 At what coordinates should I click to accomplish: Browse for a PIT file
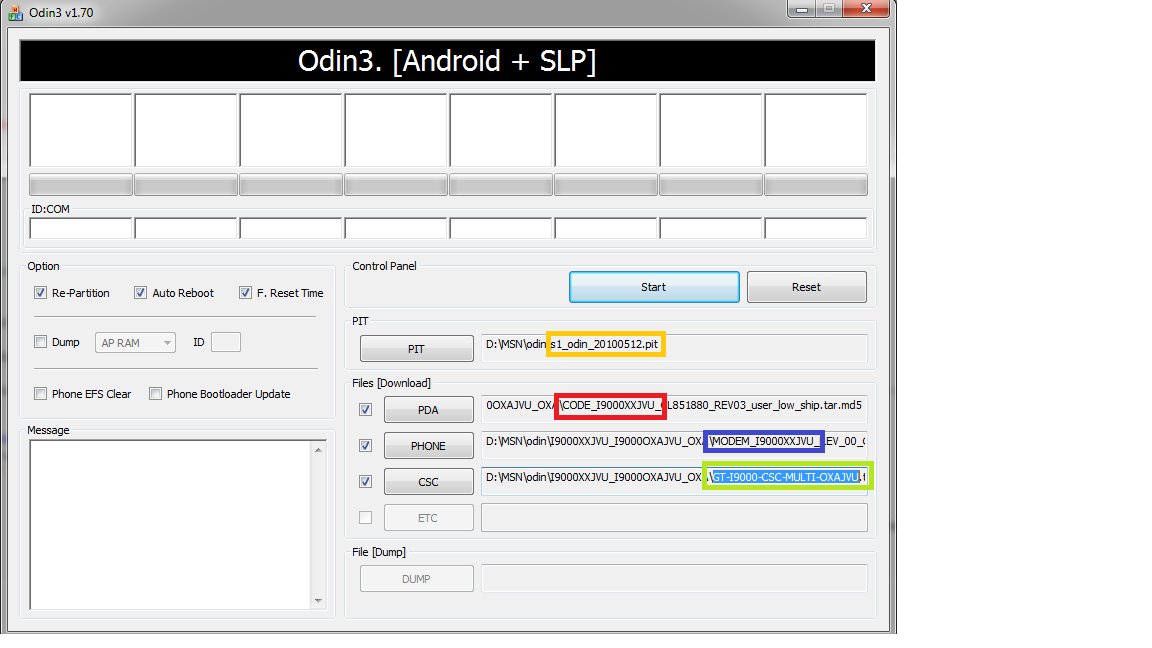click(417, 348)
